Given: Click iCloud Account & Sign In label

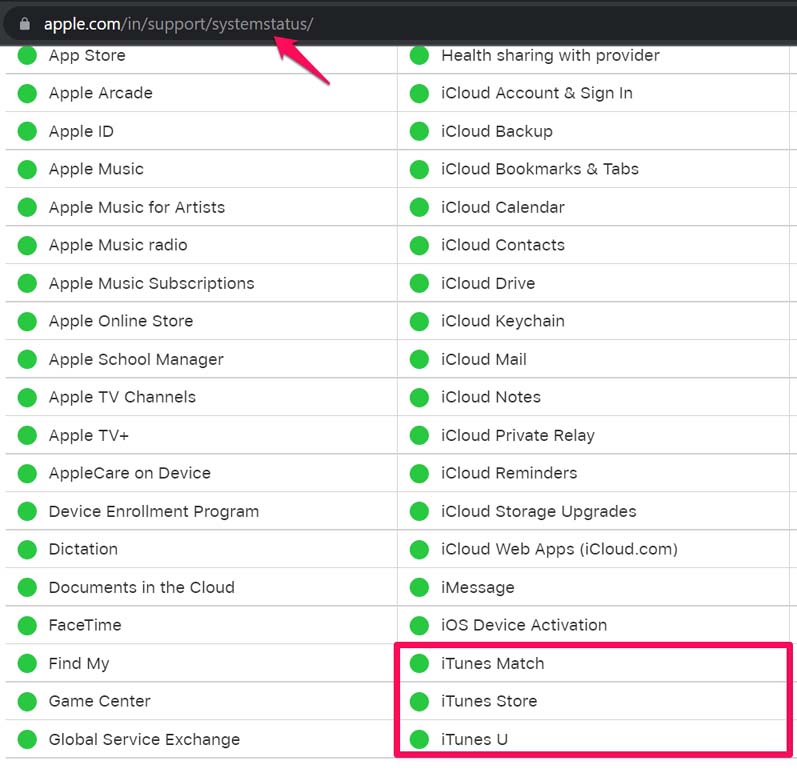Looking at the screenshot, I should click(537, 94).
